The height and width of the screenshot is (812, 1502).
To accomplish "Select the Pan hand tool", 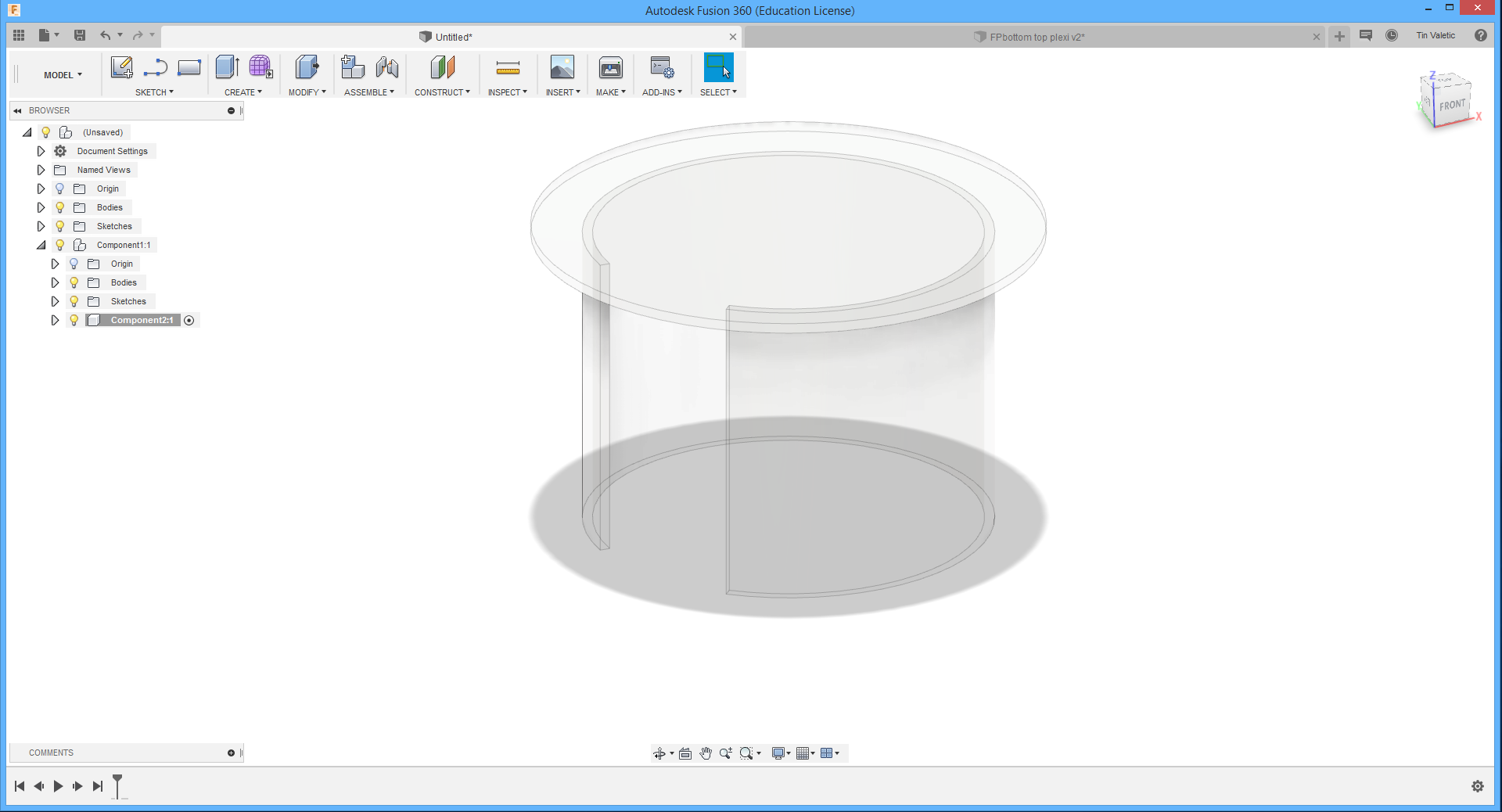I will (x=706, y=753).
